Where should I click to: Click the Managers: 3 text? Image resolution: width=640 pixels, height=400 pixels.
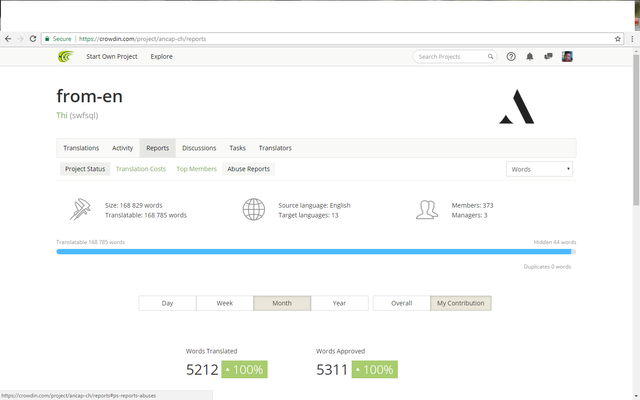click(469, 215)
